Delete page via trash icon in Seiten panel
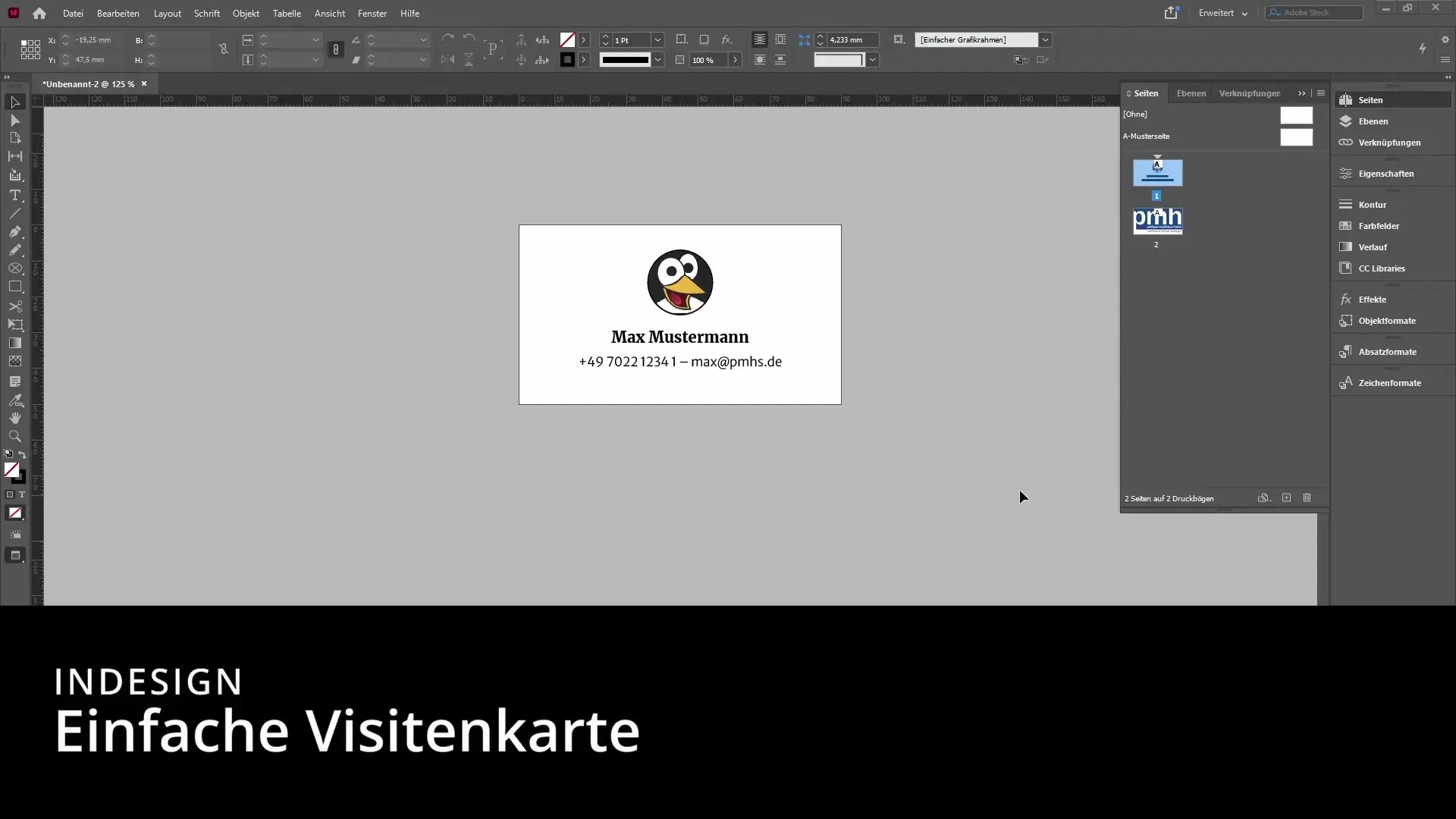The image size is (1456, 819). (1307, 498)
